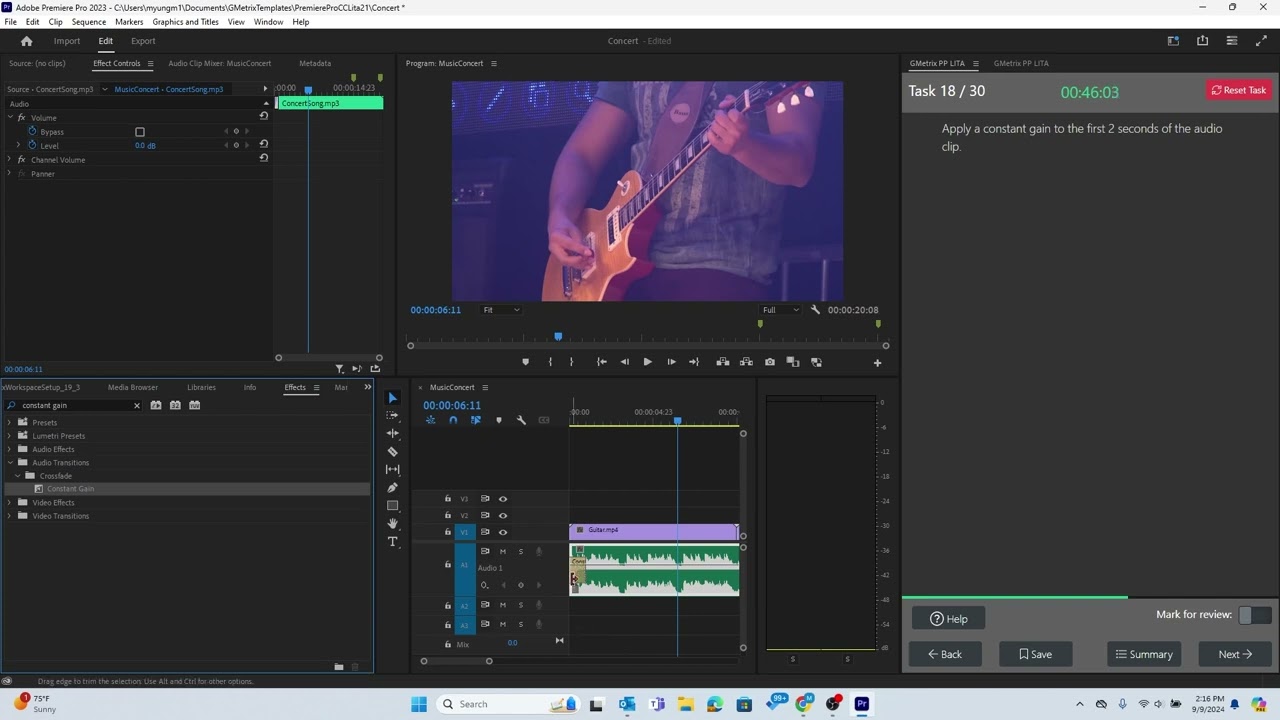This screenshot has width=1280, height=720.
Task: Open the Sequence menu
Action: [88, 22]
